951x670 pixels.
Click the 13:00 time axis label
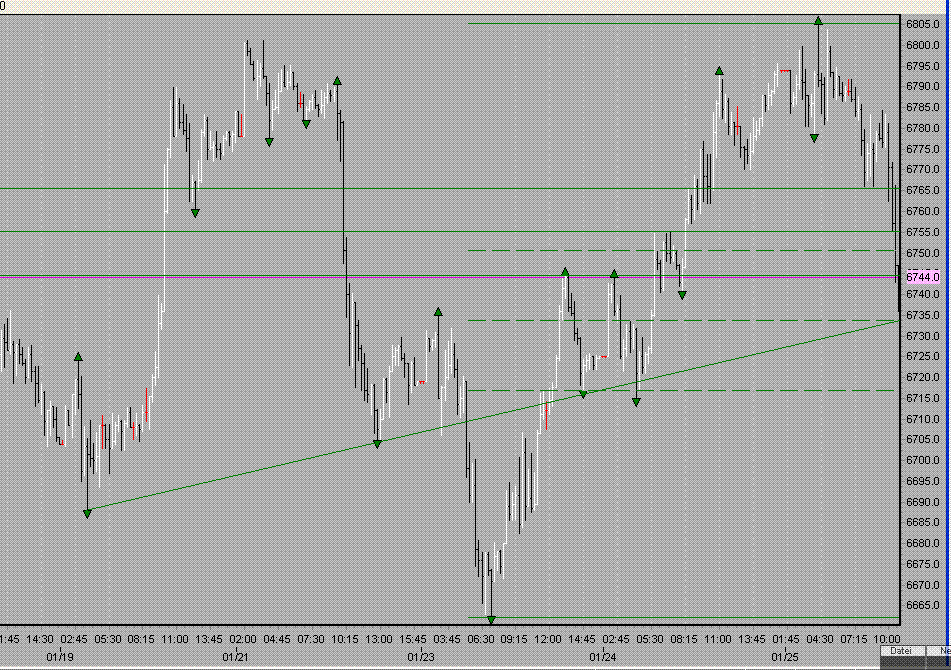(378, 639)
